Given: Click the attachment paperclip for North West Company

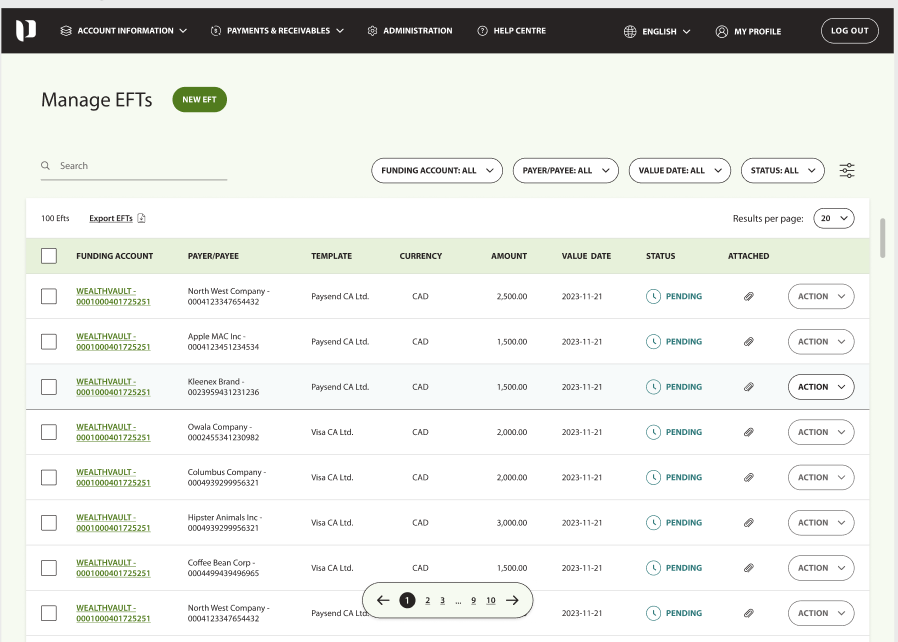Looking at the screenshot, I should 748,296.
